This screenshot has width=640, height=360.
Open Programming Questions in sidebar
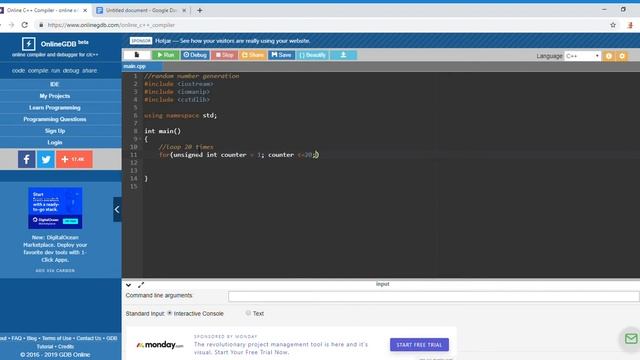tap(55, 119)
